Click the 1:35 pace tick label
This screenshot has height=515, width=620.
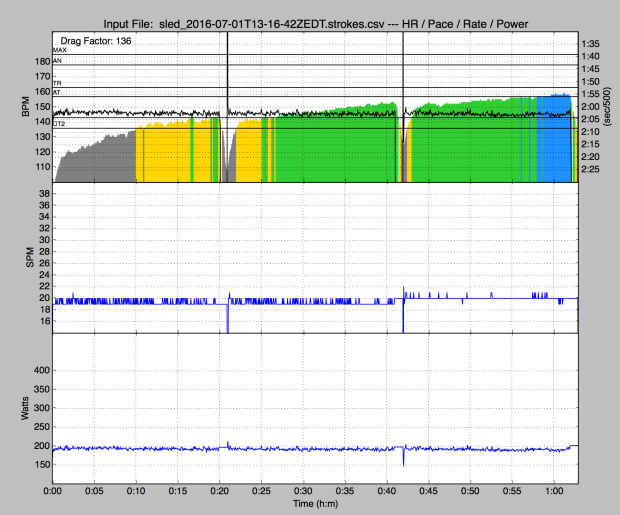point(591,44)
